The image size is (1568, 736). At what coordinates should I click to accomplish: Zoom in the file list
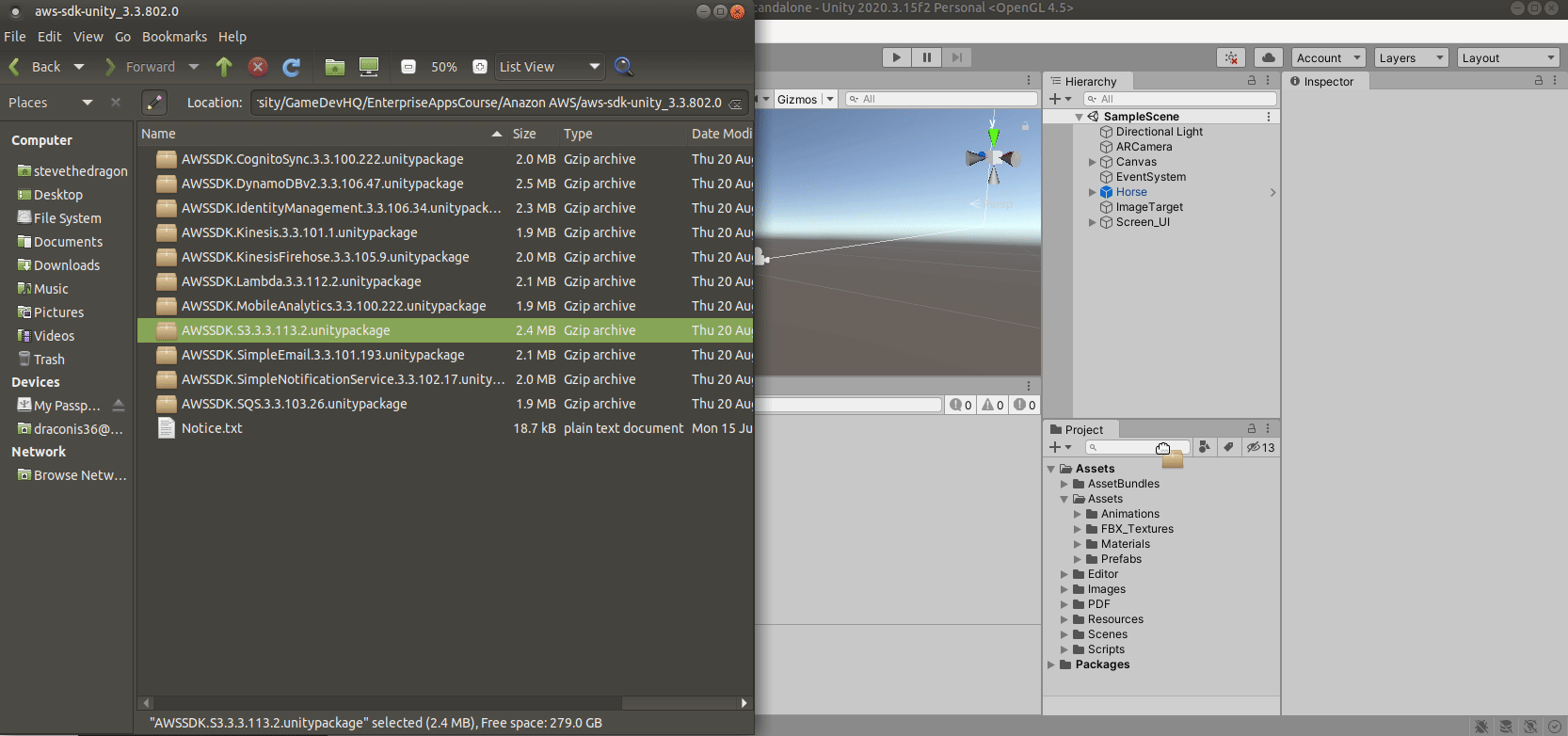point(480,67)
